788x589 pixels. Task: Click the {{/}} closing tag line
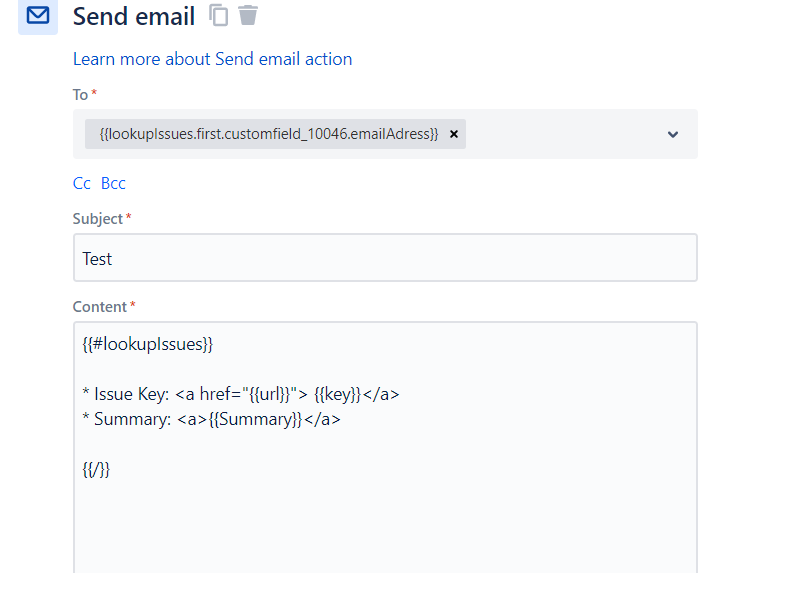[96, 470]
